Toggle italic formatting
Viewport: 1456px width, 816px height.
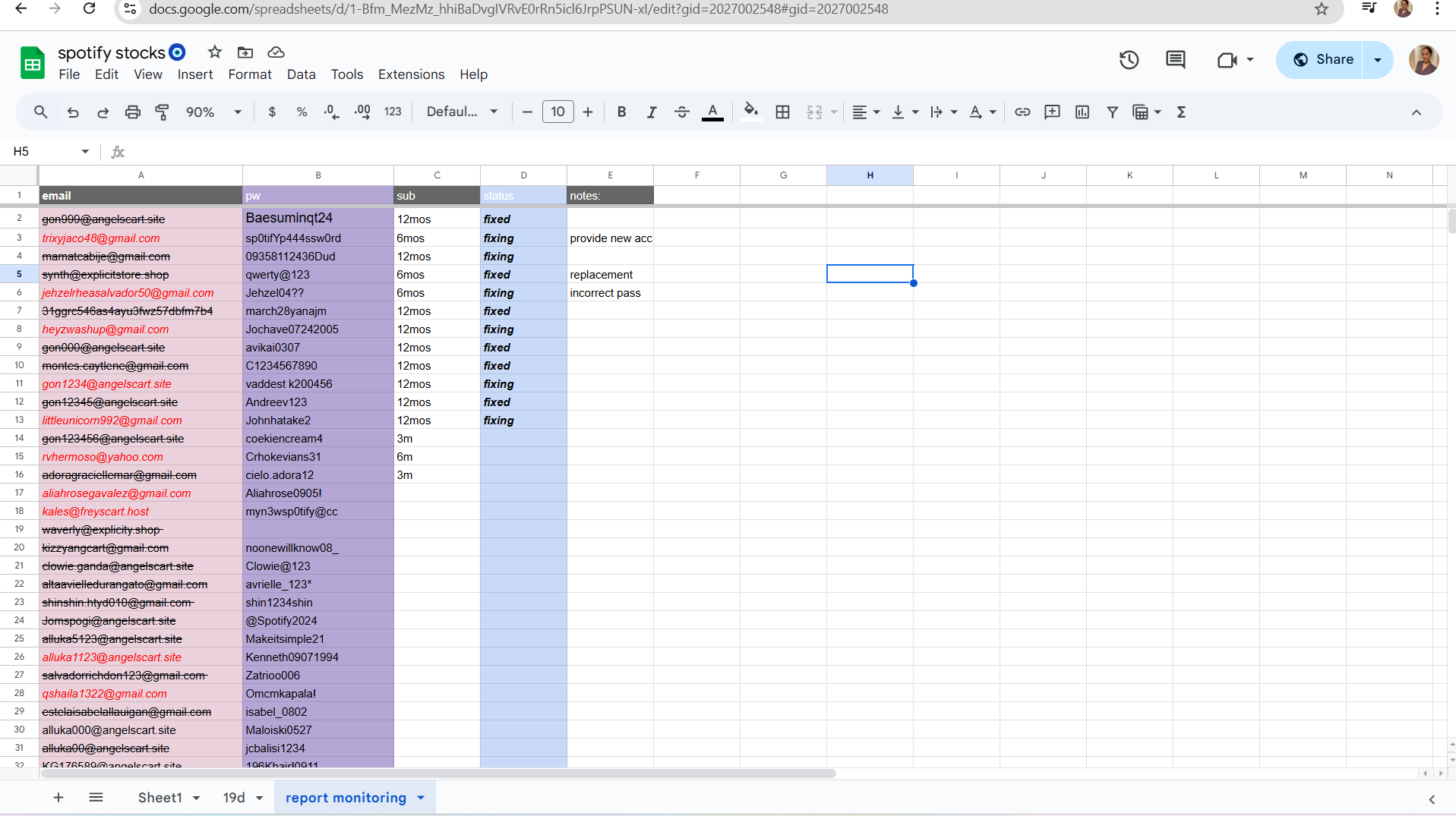pos(652,112)
